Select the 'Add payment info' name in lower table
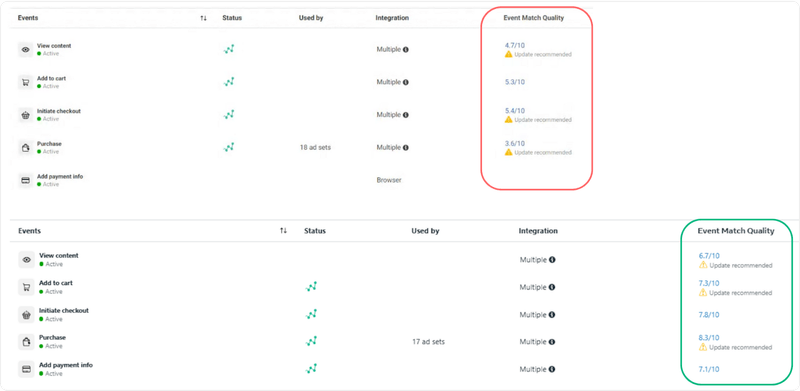The image size is (800, 391). (66, 365)
